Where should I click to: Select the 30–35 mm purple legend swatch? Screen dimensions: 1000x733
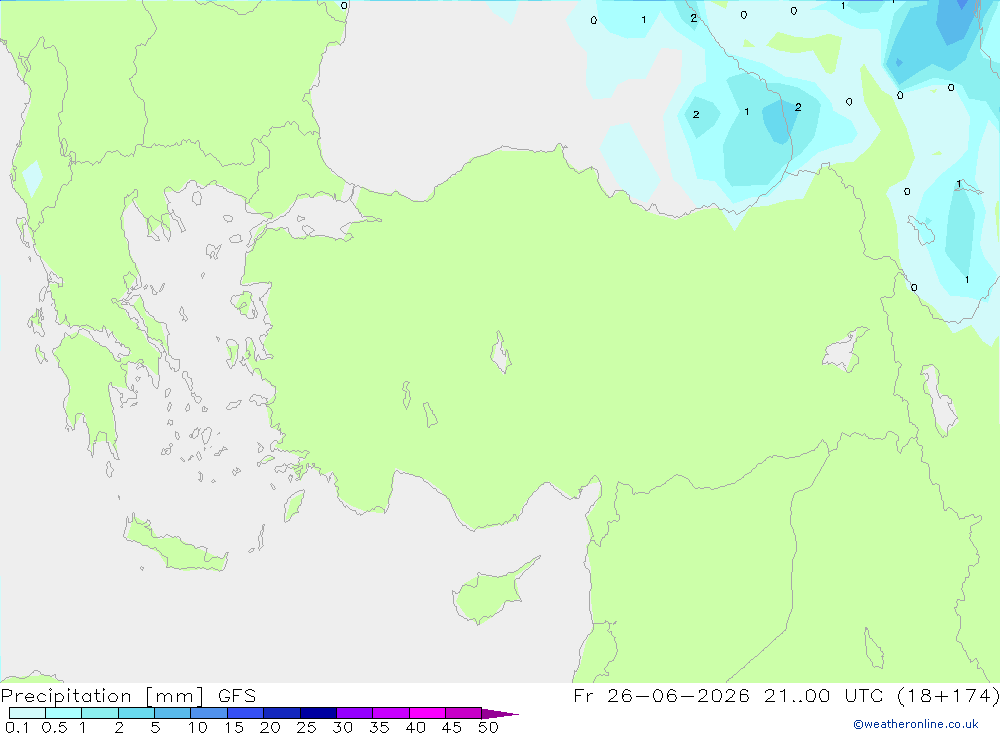click(355, 713)
